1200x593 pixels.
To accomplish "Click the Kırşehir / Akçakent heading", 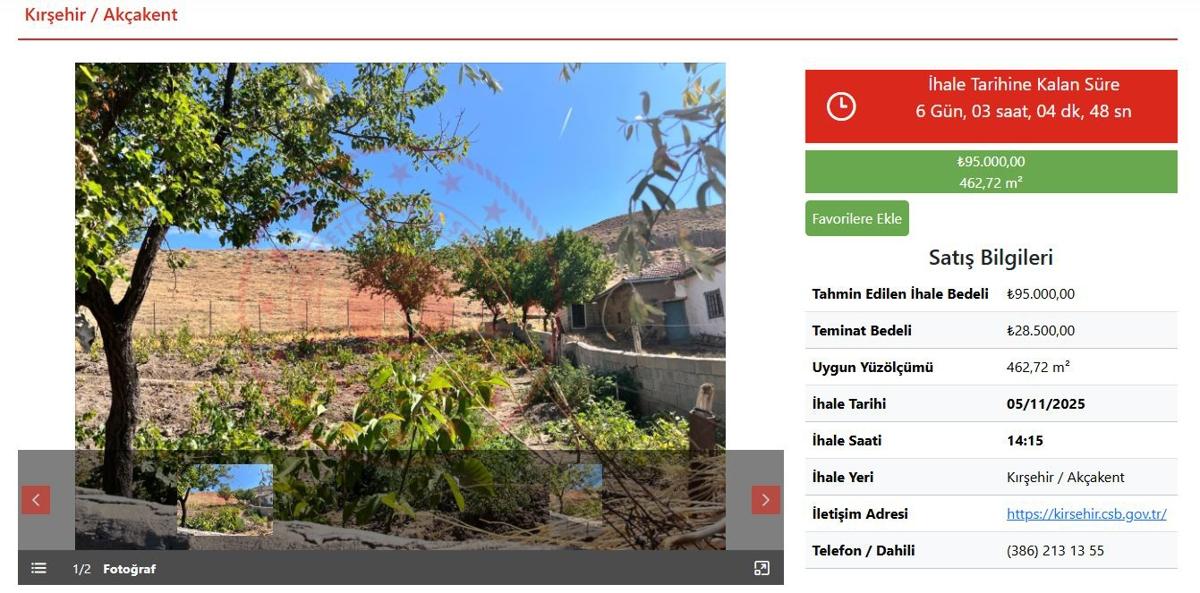I will pyautogui.click(x=101, y=15).
